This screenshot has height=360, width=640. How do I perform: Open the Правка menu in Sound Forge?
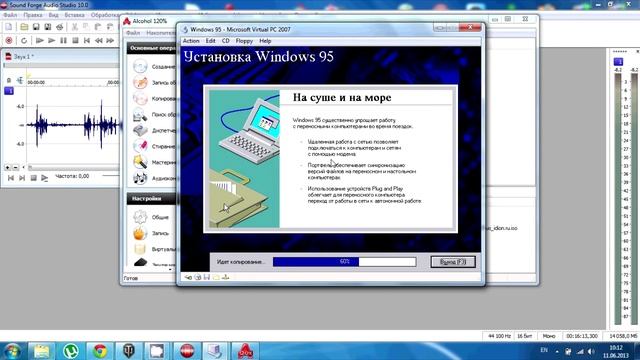click(33, 15)
